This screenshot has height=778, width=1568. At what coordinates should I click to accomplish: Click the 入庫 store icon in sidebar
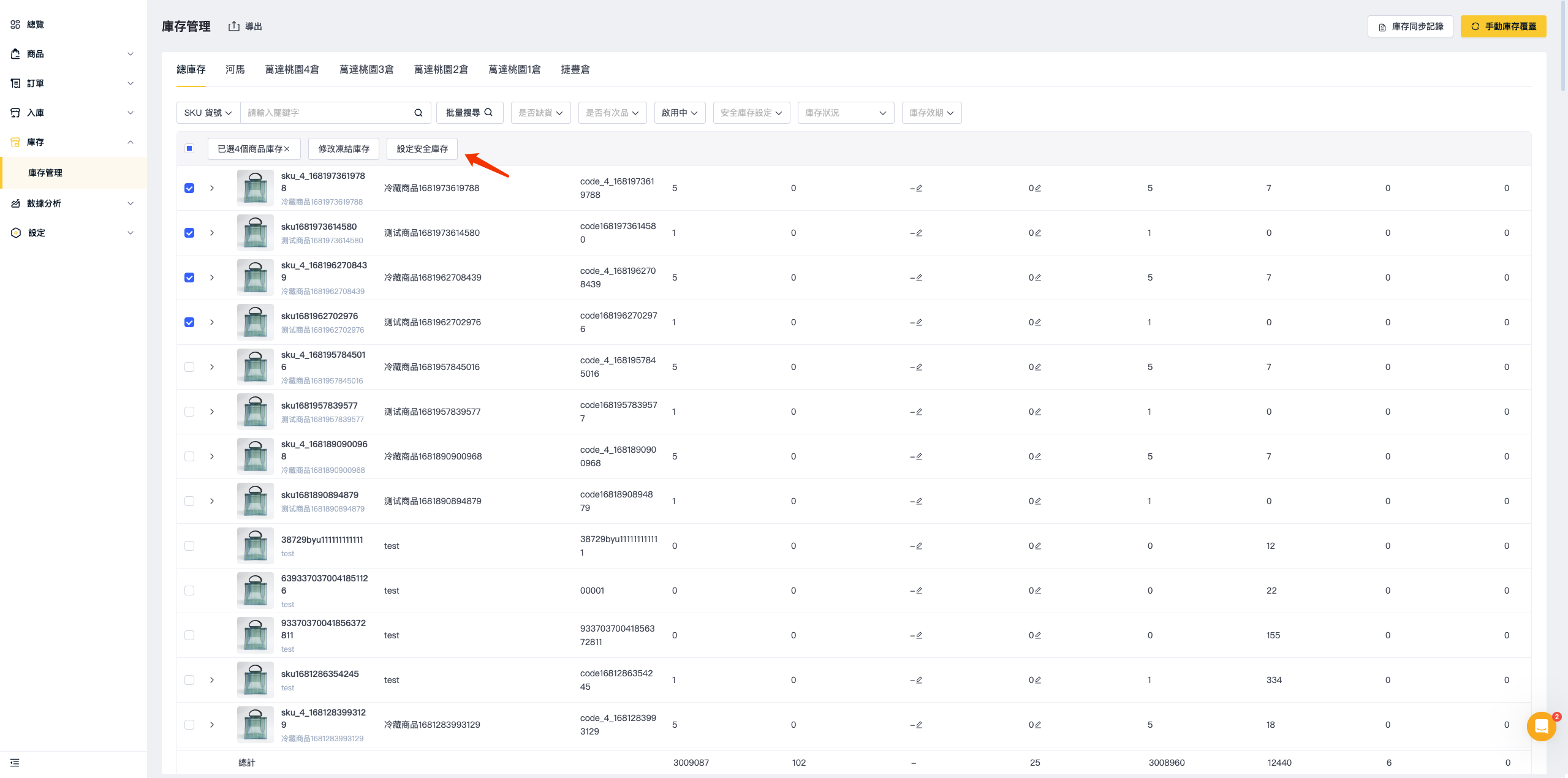15,113
